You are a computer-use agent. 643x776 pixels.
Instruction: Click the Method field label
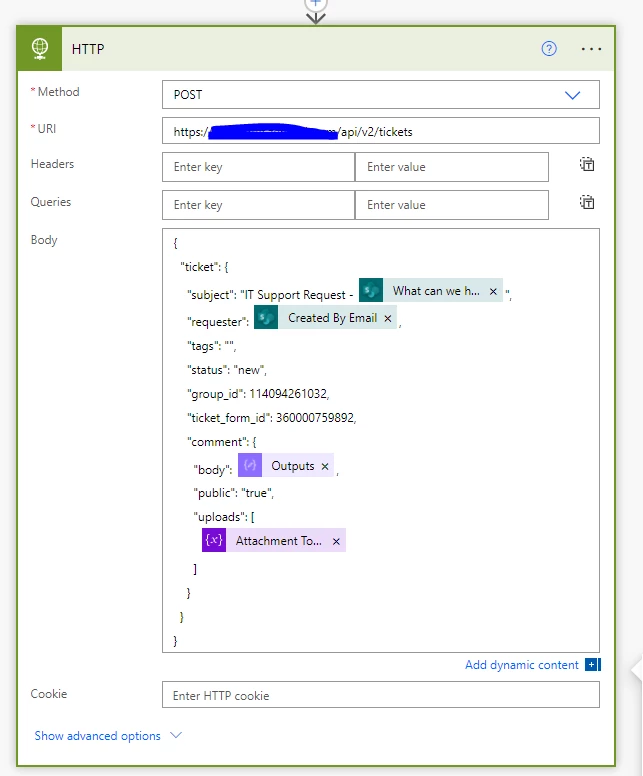click(x=58, y=92)
